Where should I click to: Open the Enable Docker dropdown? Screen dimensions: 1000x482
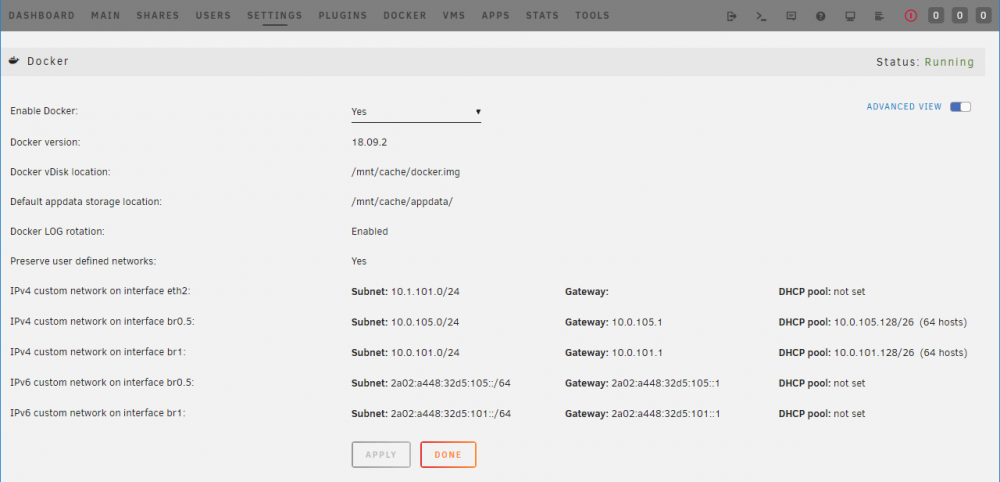click(416, 112)
